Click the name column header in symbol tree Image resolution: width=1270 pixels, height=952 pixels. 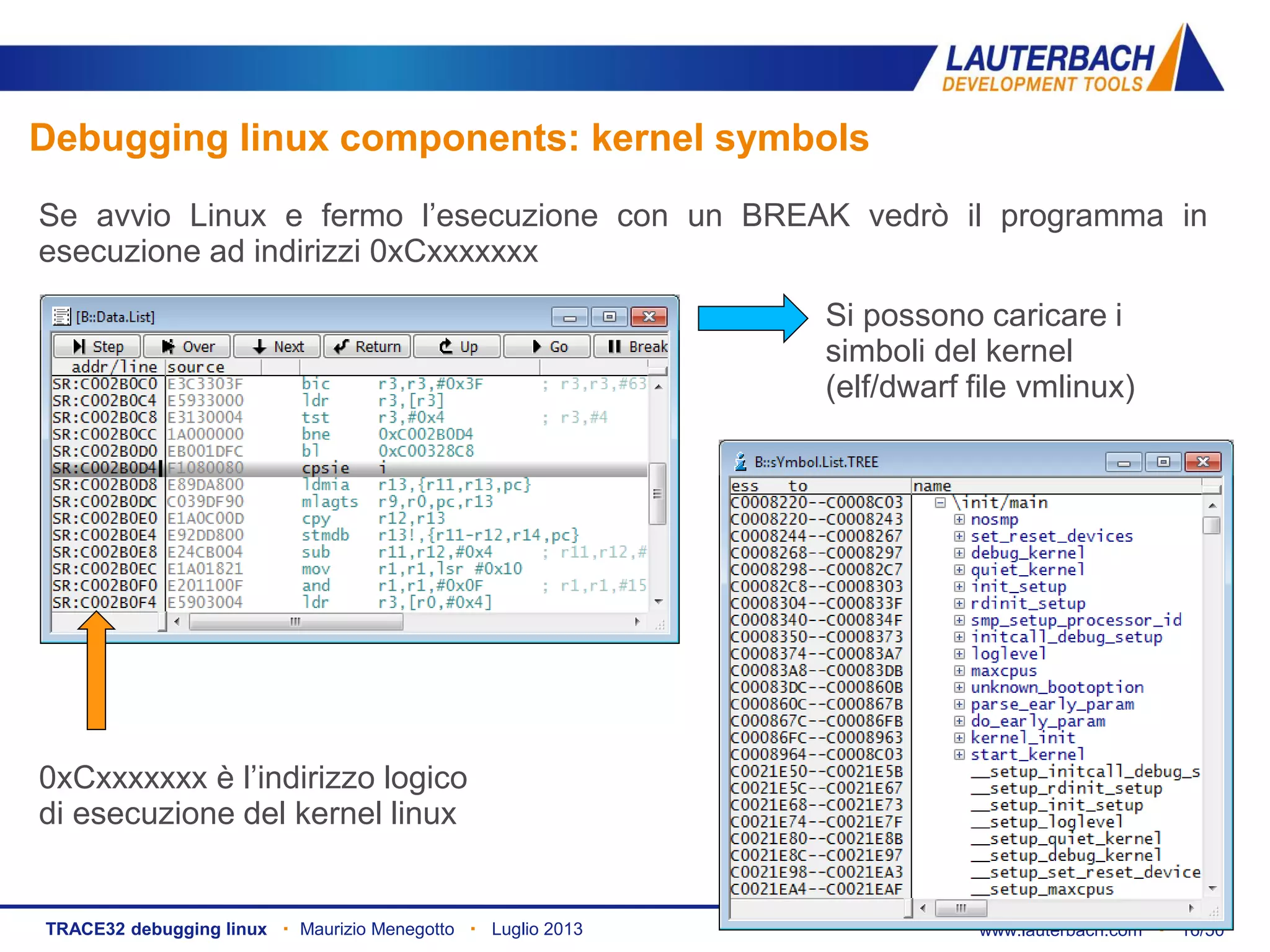pos(1057,486)
